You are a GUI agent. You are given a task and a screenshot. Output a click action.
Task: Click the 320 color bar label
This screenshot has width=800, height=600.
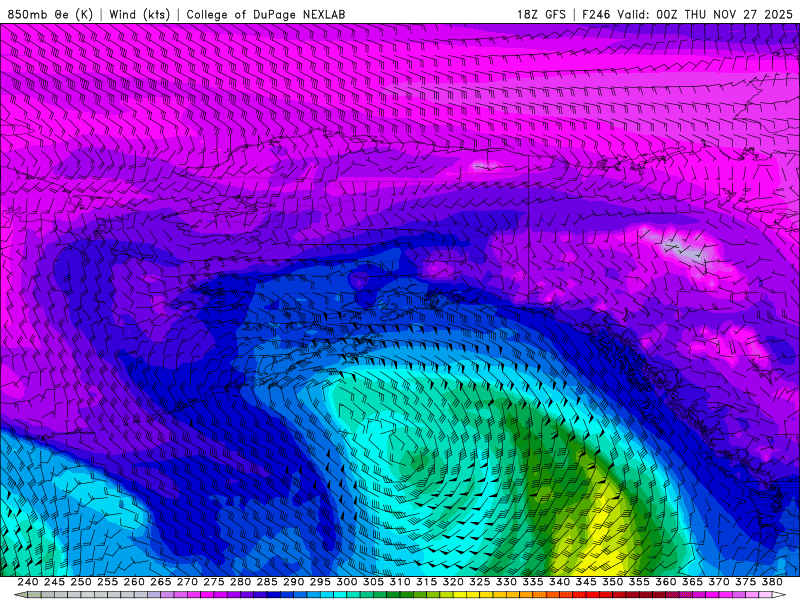point(453,582)
